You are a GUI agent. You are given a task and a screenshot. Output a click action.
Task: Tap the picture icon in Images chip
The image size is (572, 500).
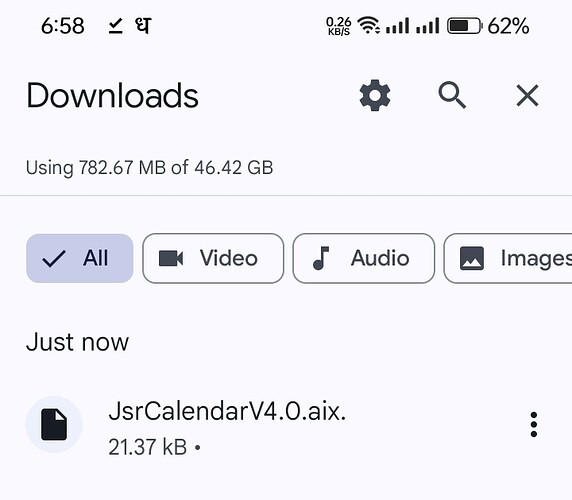(x=472, y=258)
